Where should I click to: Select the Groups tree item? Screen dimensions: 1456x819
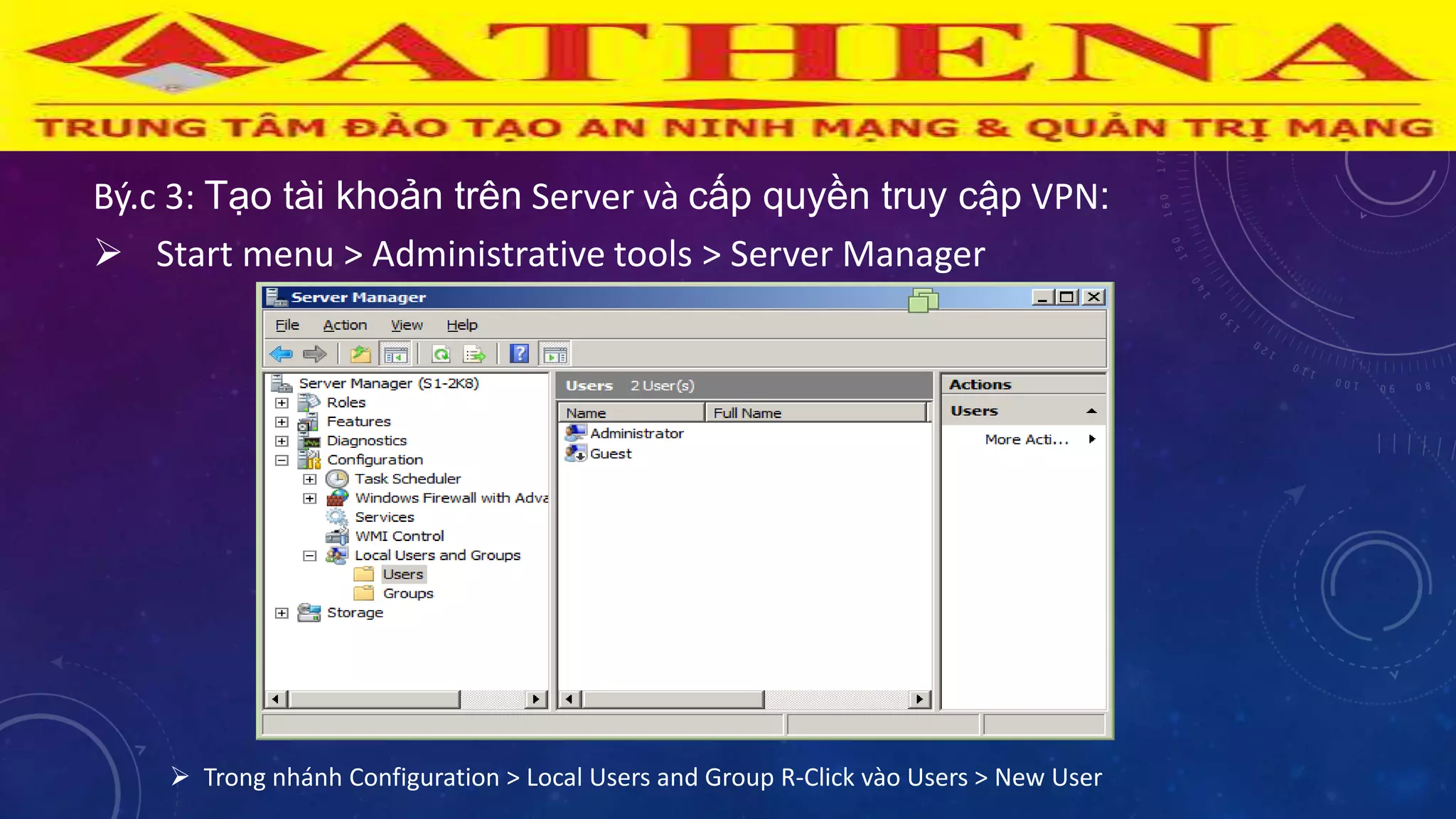point(408,594)
